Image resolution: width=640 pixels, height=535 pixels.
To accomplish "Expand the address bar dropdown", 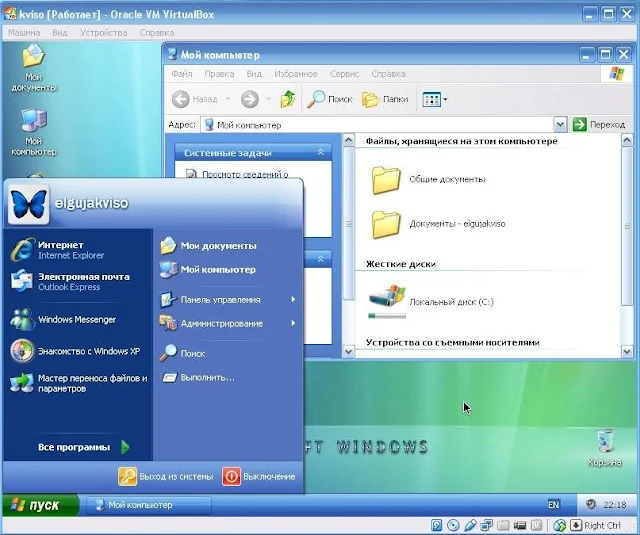I will point(560,125).
